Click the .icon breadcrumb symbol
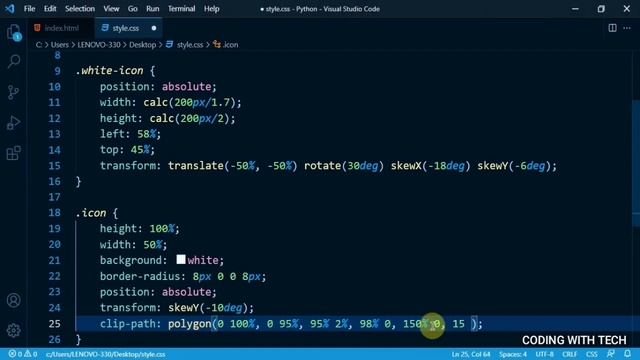Screen dimensions: 640x360 (226, 44)
